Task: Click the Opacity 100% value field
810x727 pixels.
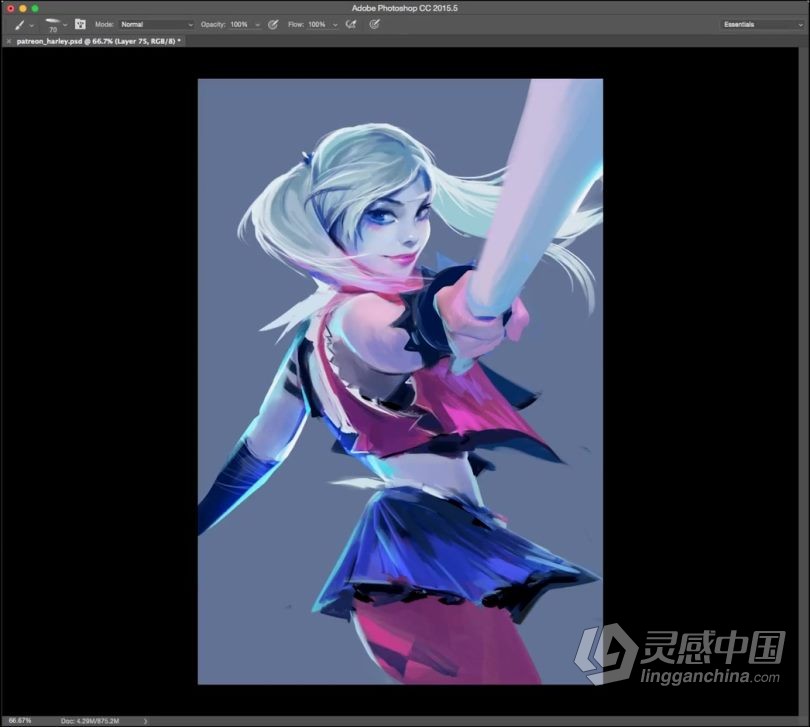Action: tap(239, 24)
